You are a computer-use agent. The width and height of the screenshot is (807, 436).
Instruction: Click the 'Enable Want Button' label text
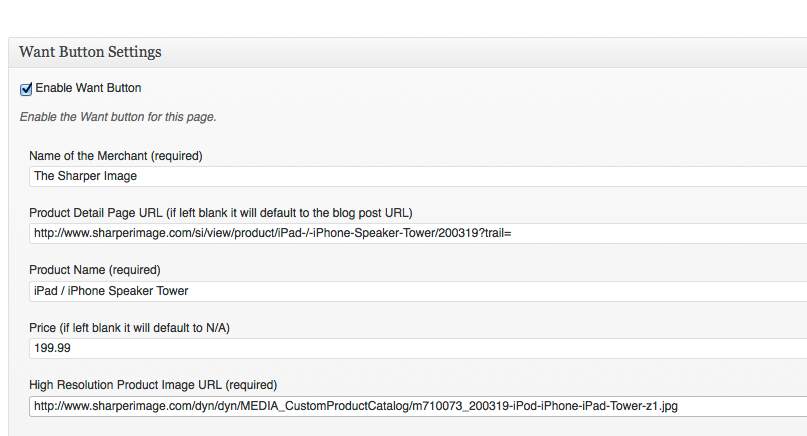[x=88, y=88]
